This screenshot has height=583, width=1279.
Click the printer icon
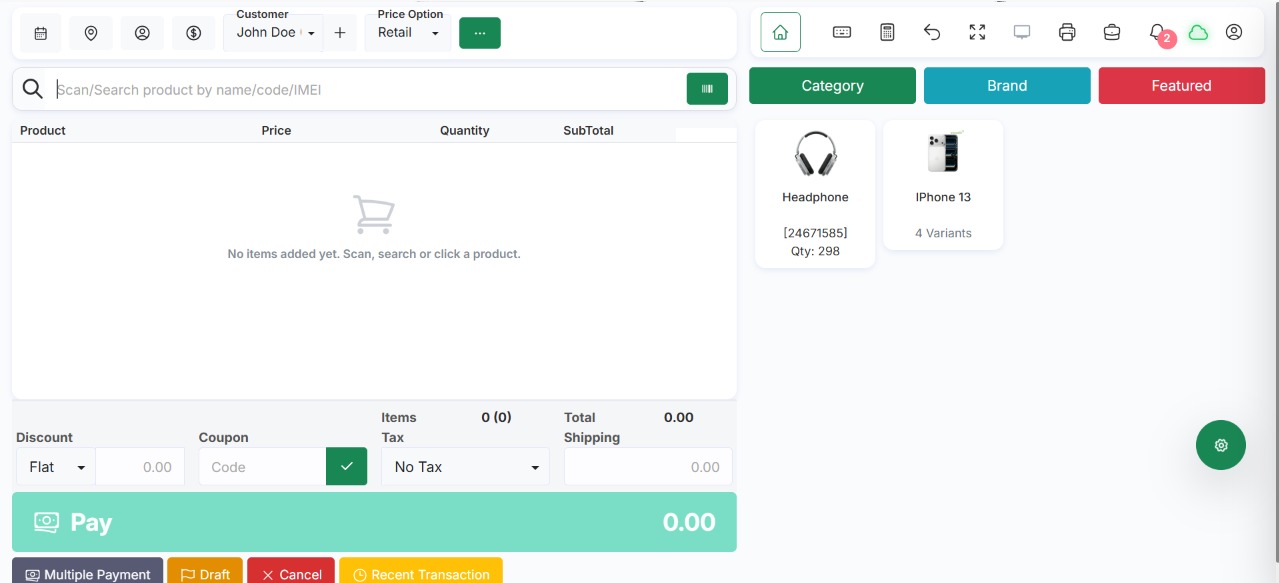pos(1067,32)
